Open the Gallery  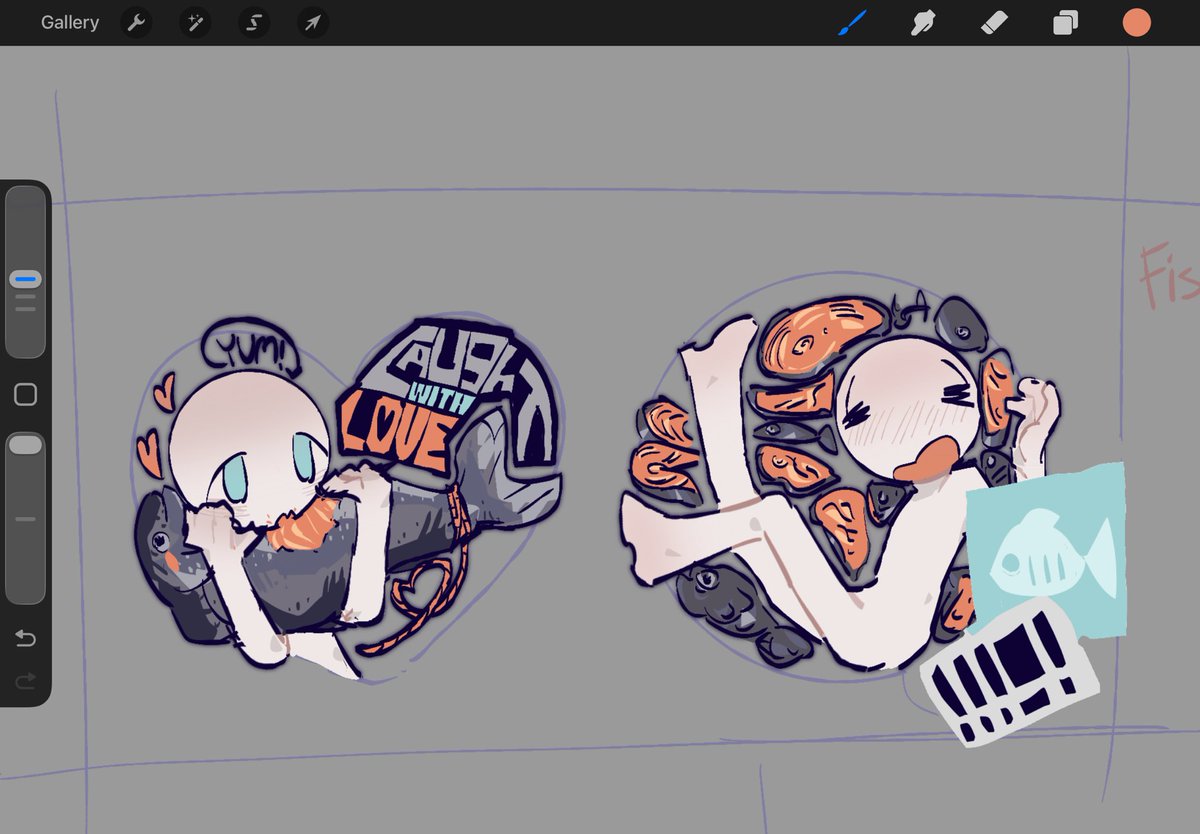click(x=70, y=22)
